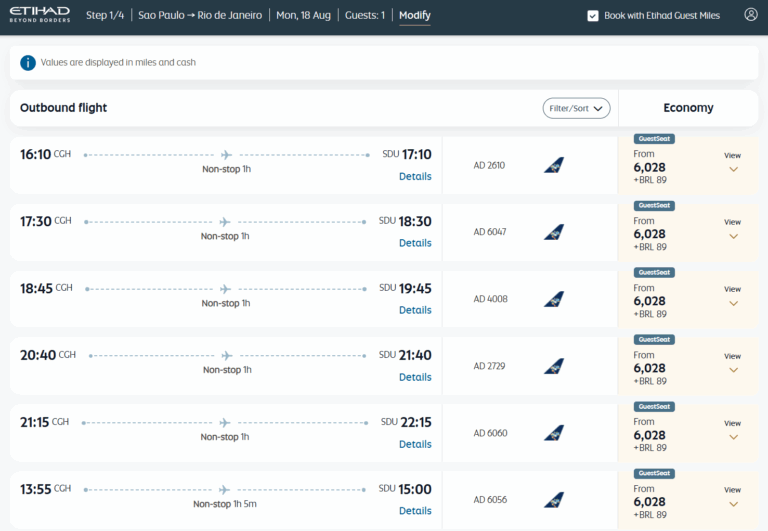Screen dimensions: 768x531
Task: Show Details for the 13:55 flight
Action: pyautogui.click(x=415, y=511)
